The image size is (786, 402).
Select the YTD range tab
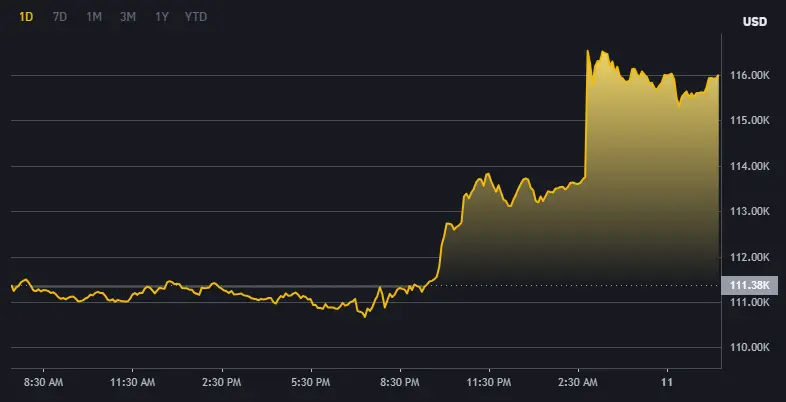[197, 17]
